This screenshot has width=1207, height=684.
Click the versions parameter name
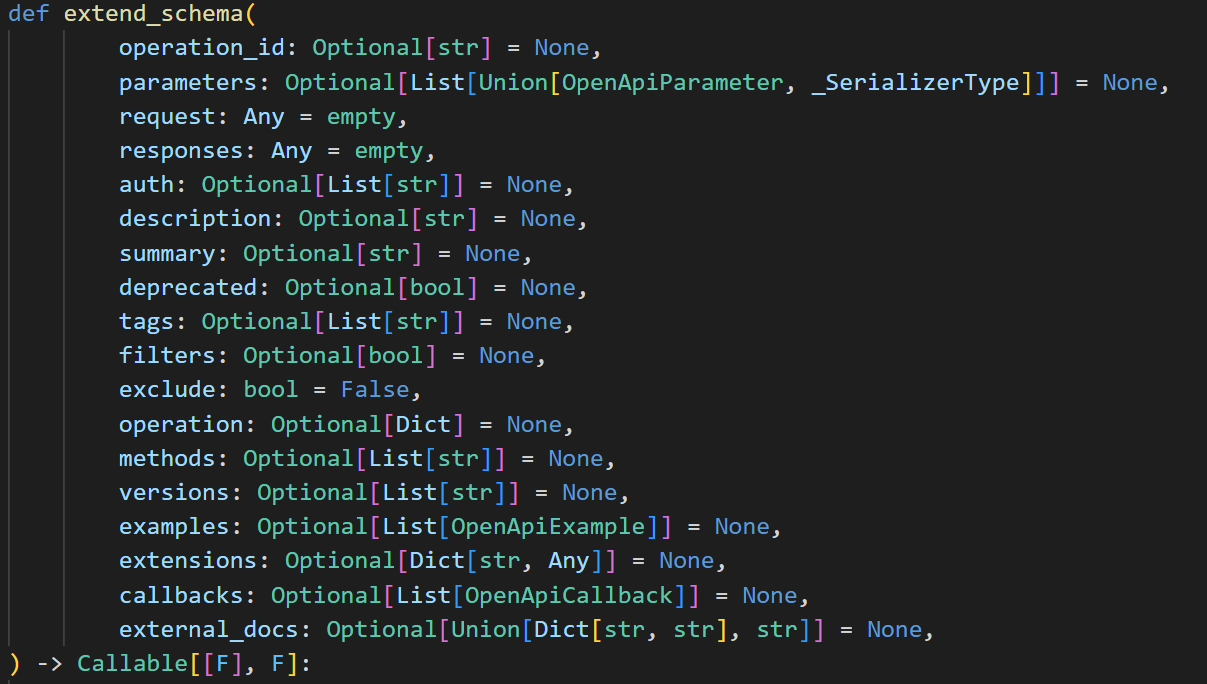click(x=174, y=493)
